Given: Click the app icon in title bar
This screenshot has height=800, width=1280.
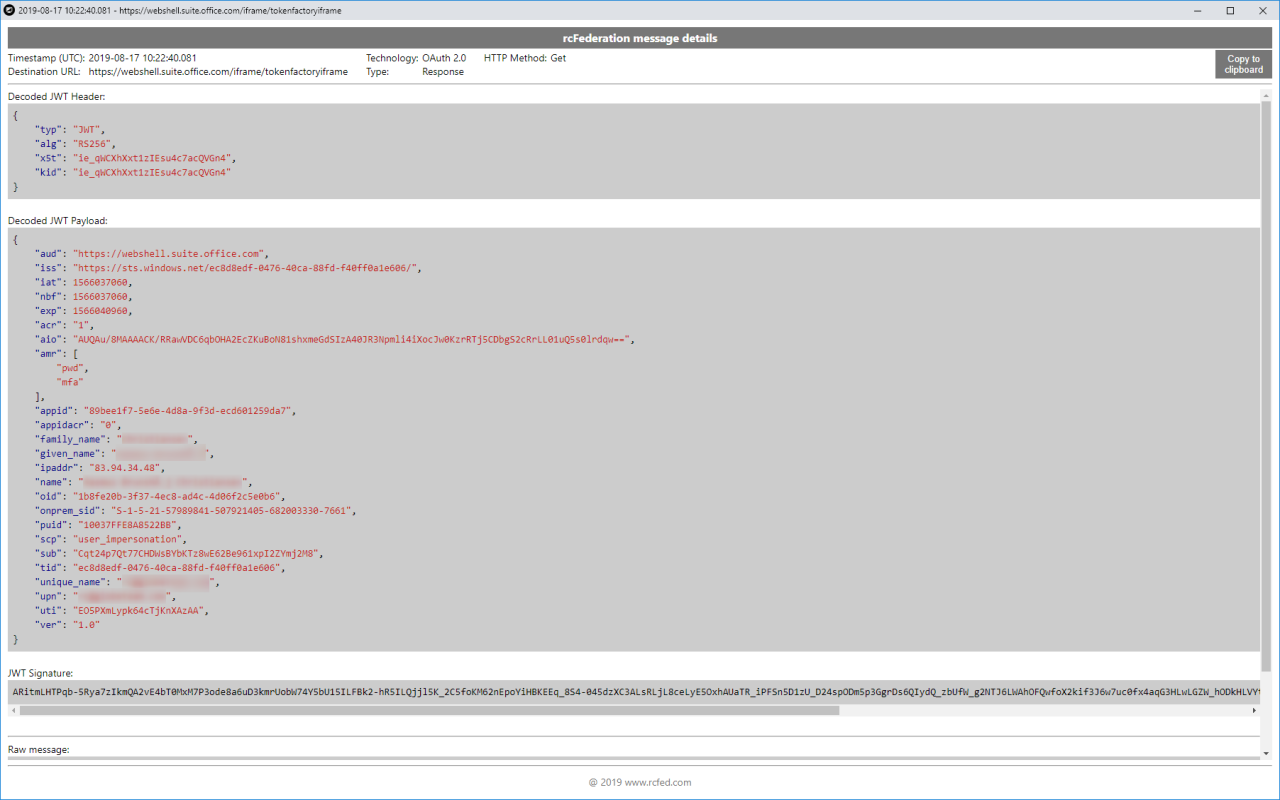Looking at the screenshot, I should (x=9, y=10).
